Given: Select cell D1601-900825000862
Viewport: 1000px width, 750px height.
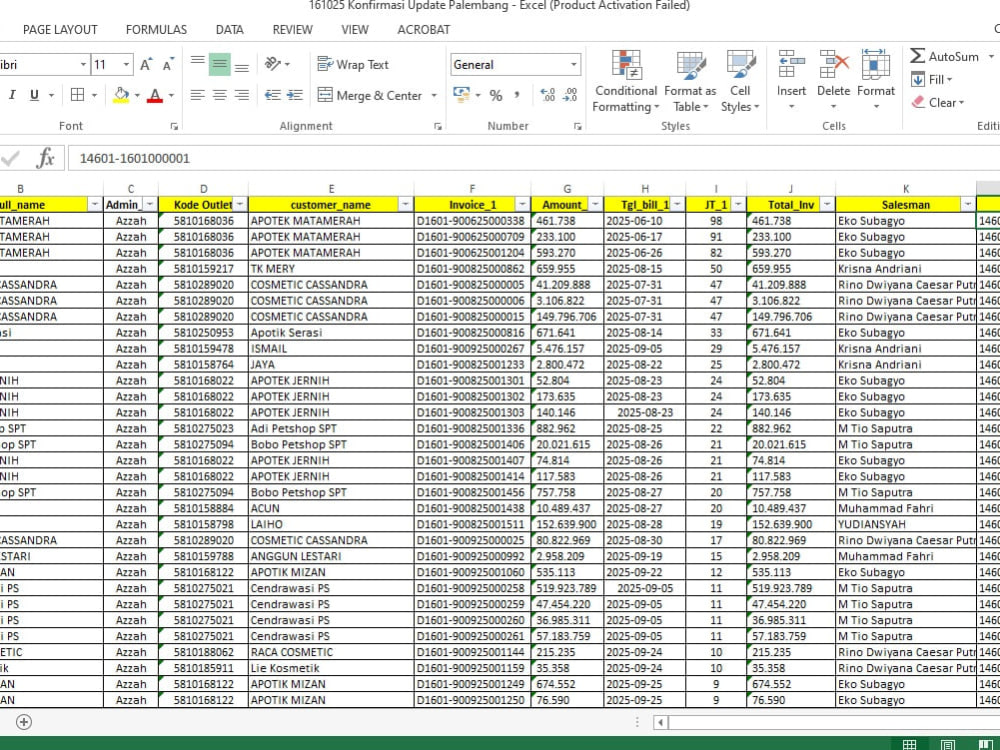Looking at the screenshot, I should click(472, 268).
